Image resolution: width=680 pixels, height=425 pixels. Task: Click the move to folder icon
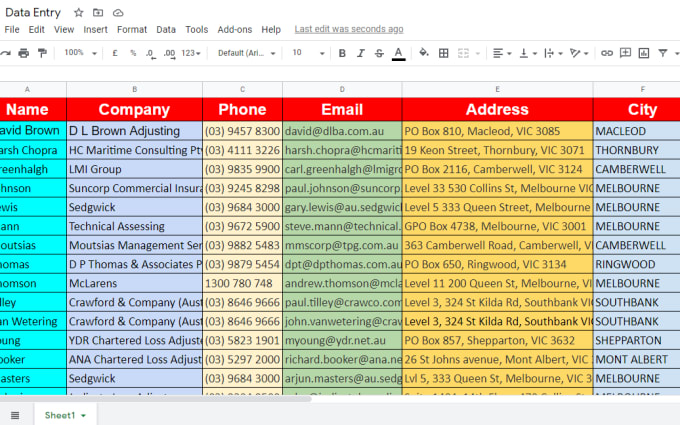(x=98, y=13)
